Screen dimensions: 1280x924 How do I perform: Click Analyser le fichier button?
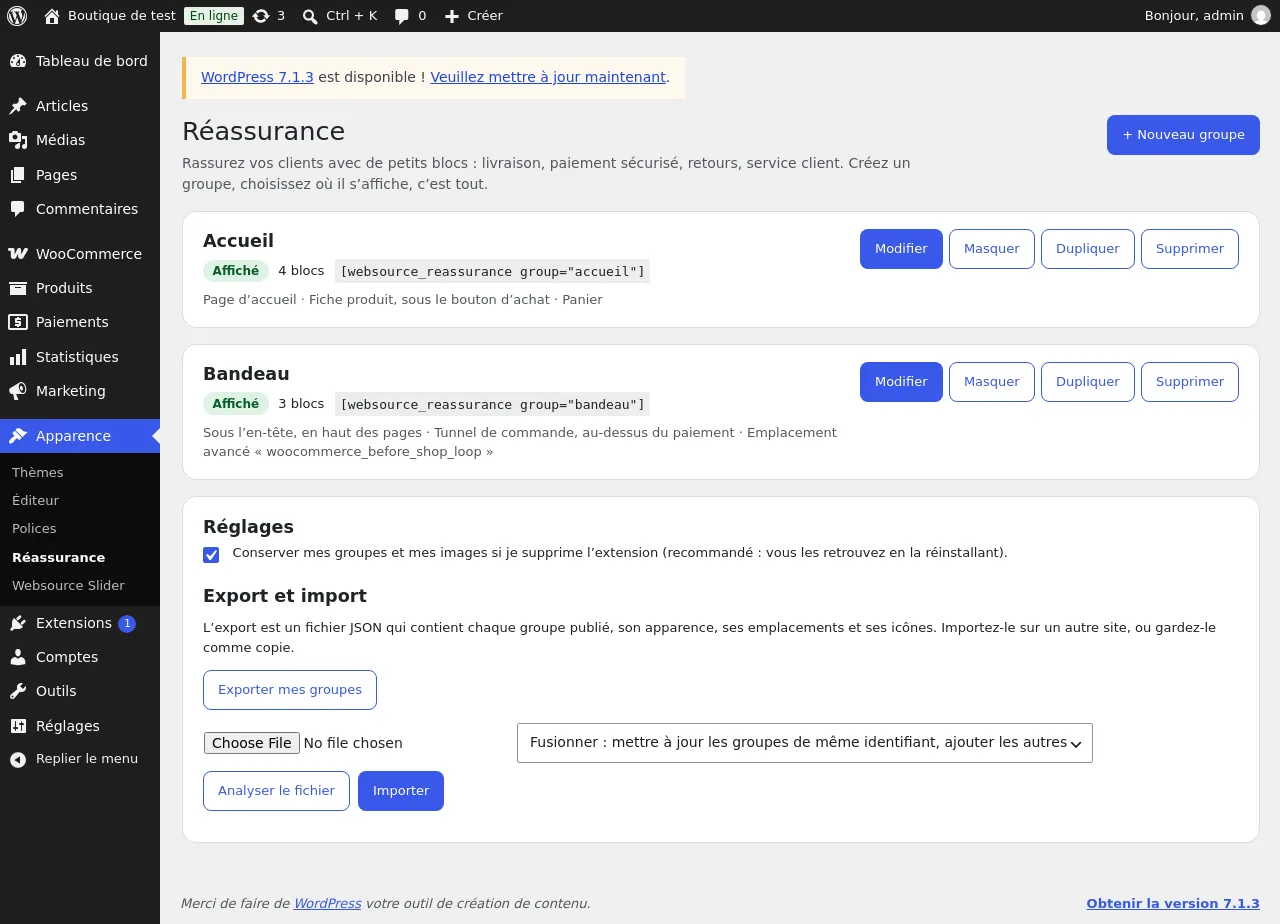pyautogui.click(x=276, y=791)
